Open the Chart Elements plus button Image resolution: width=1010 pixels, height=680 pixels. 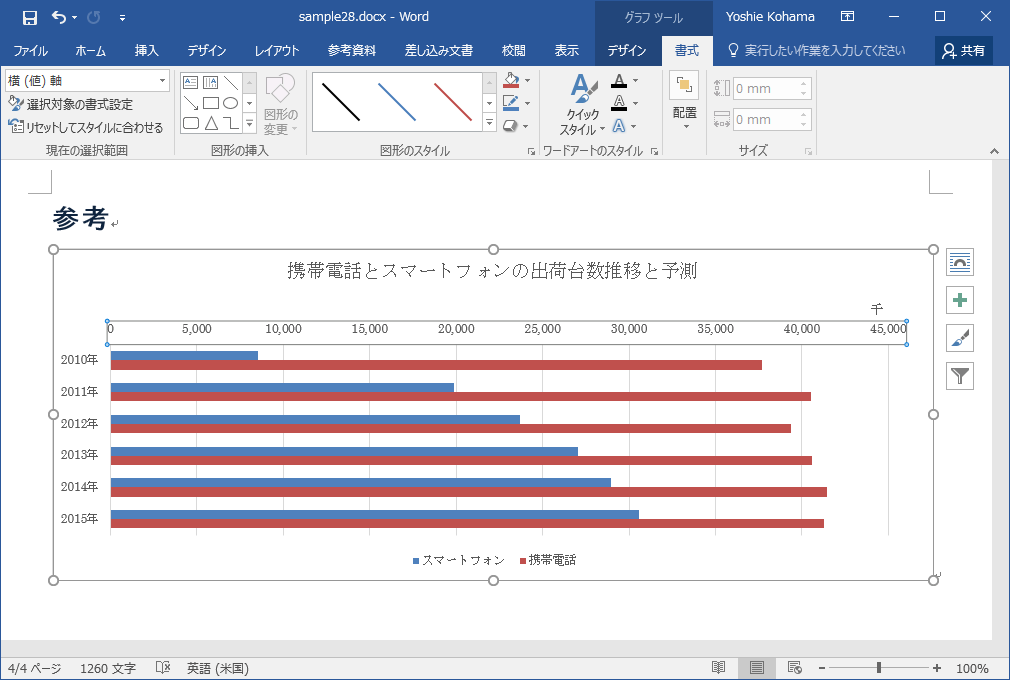[x=960, y=301]
